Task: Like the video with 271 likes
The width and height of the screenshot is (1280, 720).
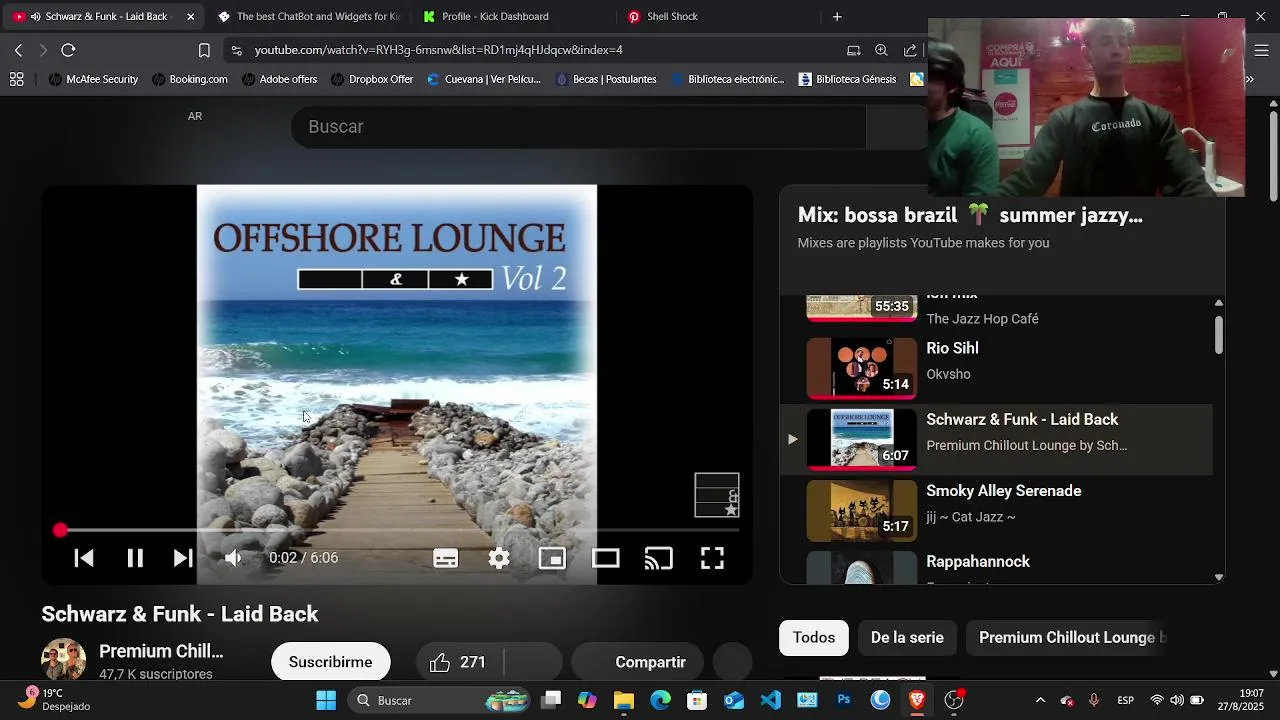Action: (458, 662)
